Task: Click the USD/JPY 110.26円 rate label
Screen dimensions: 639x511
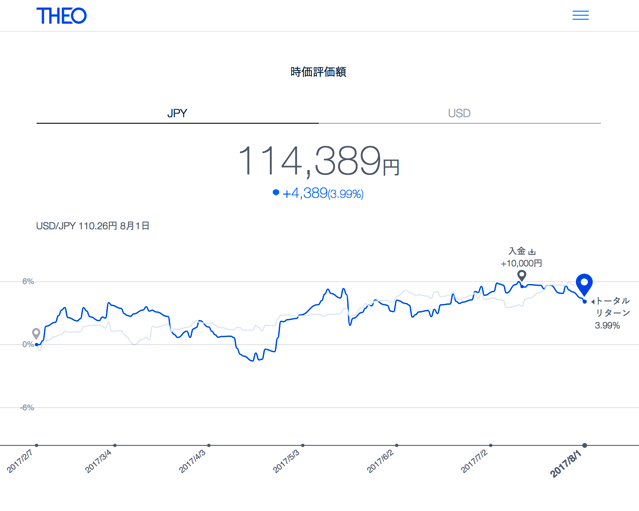Action: click(x=93, y=226)
